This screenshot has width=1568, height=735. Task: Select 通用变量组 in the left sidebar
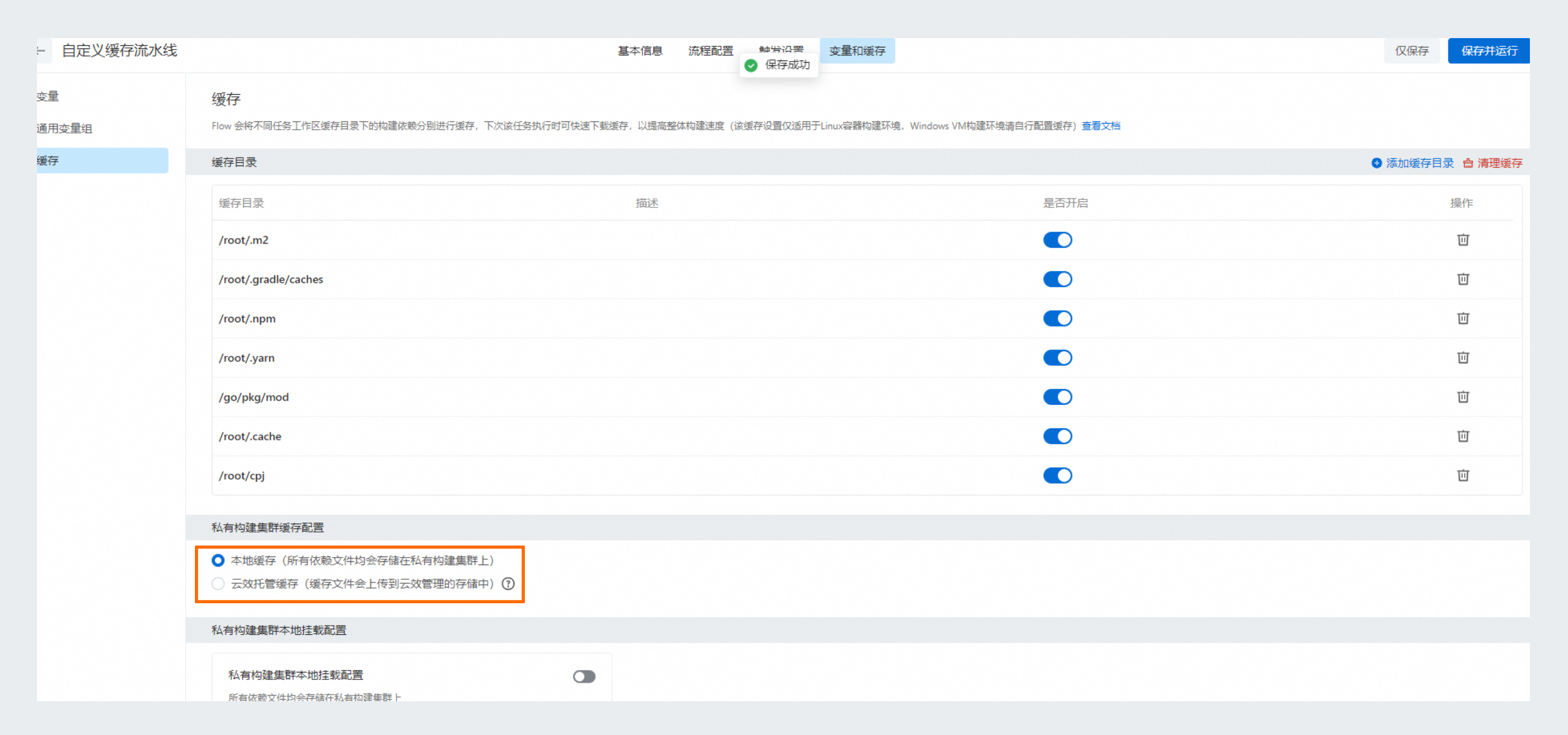point(64,128)
